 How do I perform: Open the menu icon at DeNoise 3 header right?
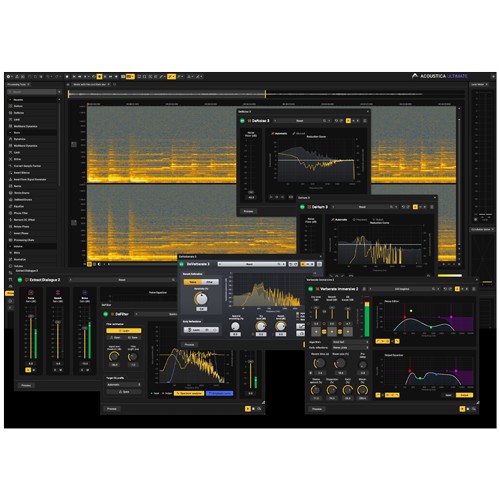point(365,121)
